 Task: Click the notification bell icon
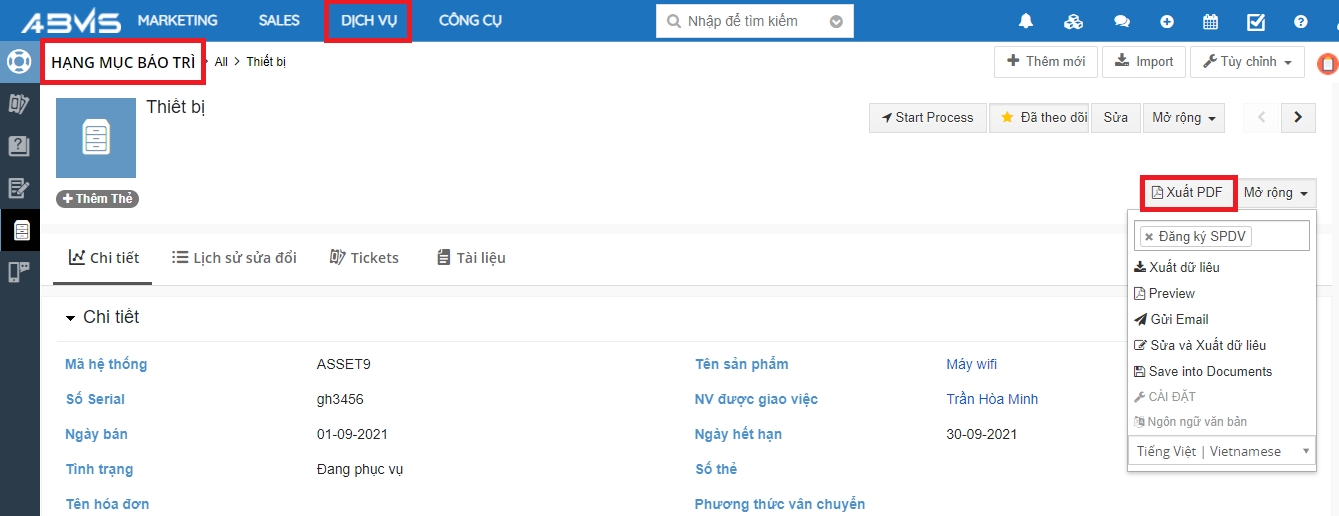pyautogui.click(x=1026, y=21)
